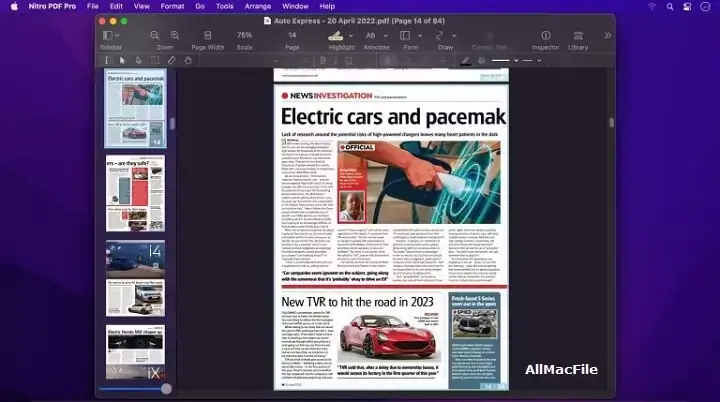
Task: Toggle Italic text formatting
Action: click(336, 60)
